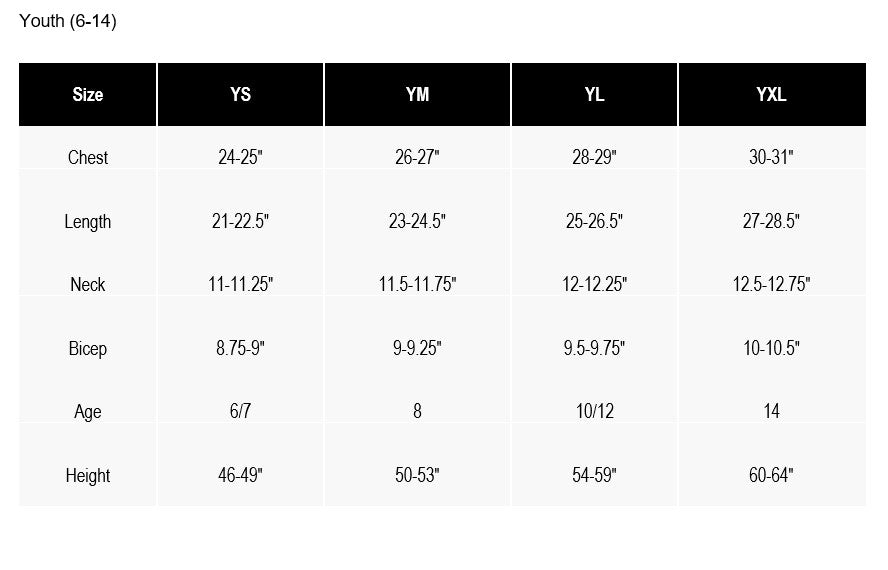Image resolution: width=888 pixels, height=570 pixels.
Task: Click the Age row label
Action: pos(88,412)
